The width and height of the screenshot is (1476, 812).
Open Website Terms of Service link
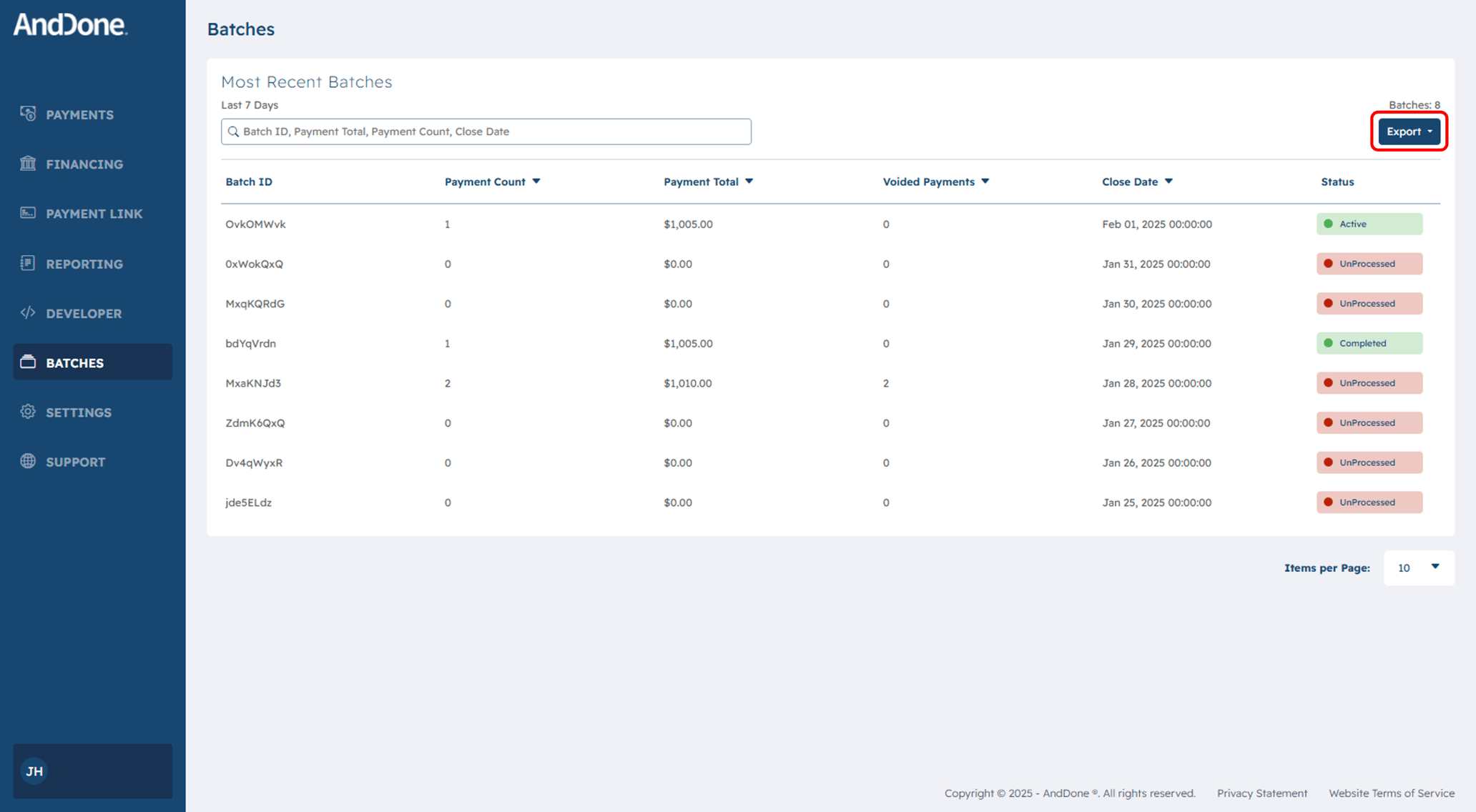[1391, 793]
